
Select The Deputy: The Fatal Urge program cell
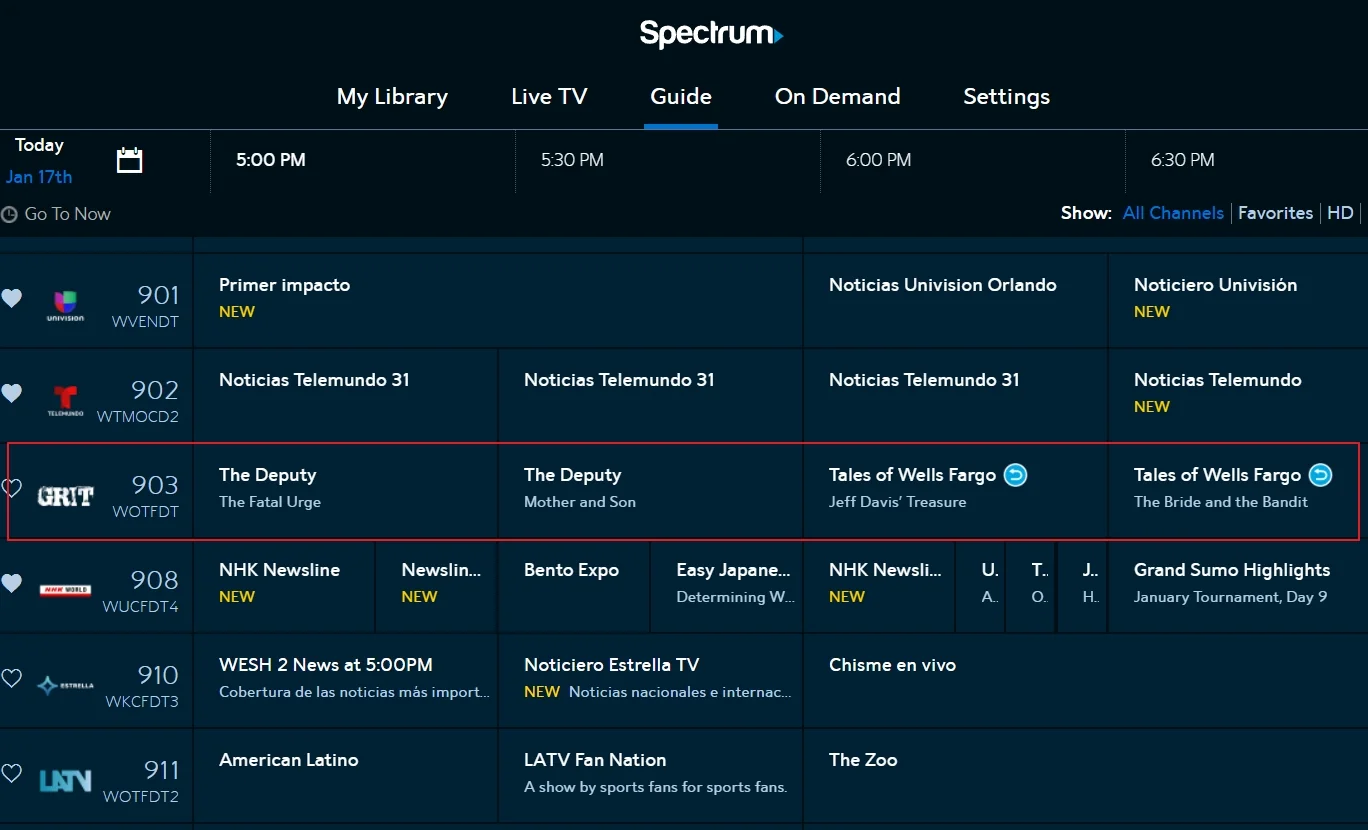click(x=345, y=489)
